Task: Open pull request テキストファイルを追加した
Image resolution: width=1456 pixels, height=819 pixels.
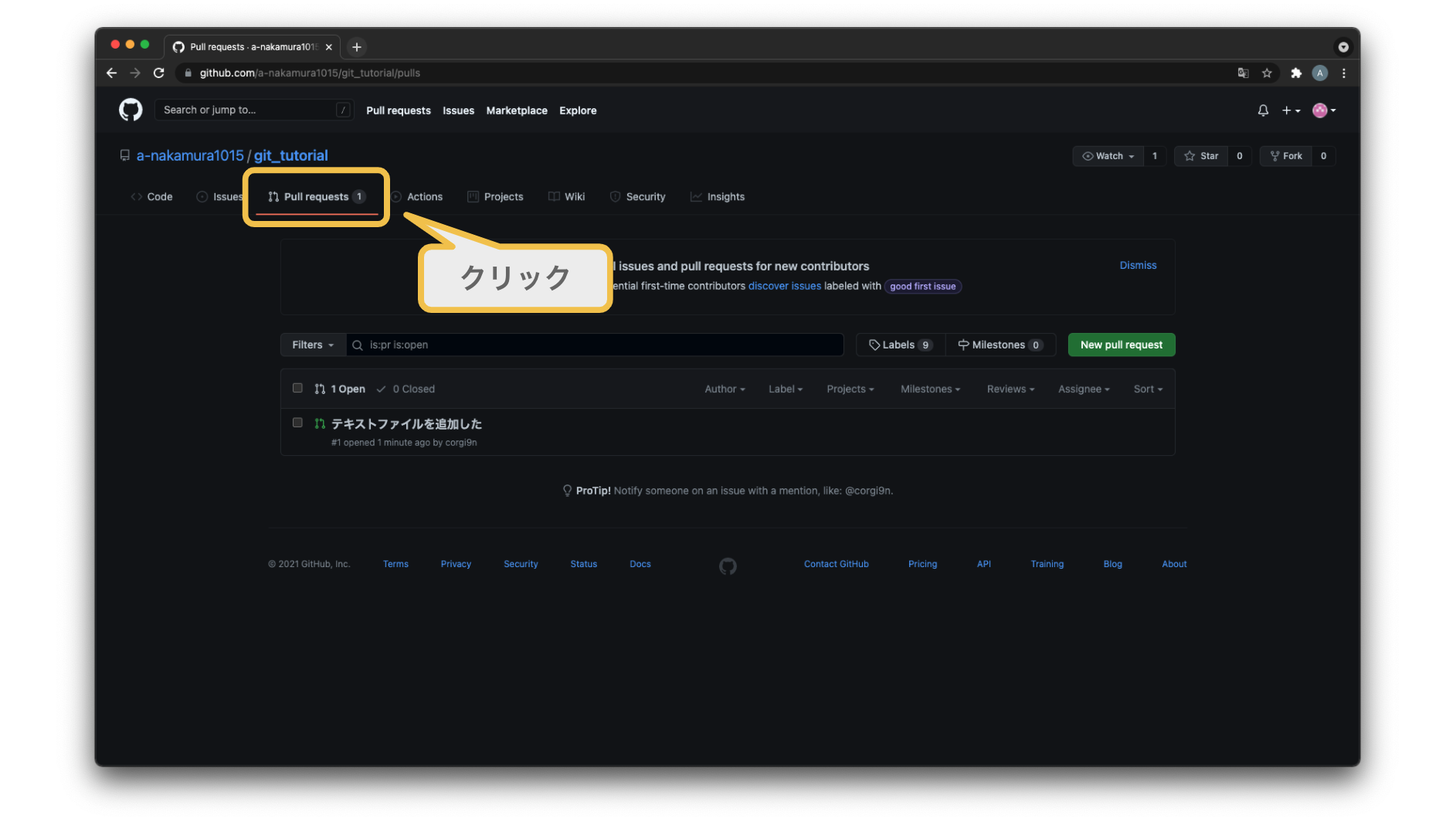Action: 406,423
